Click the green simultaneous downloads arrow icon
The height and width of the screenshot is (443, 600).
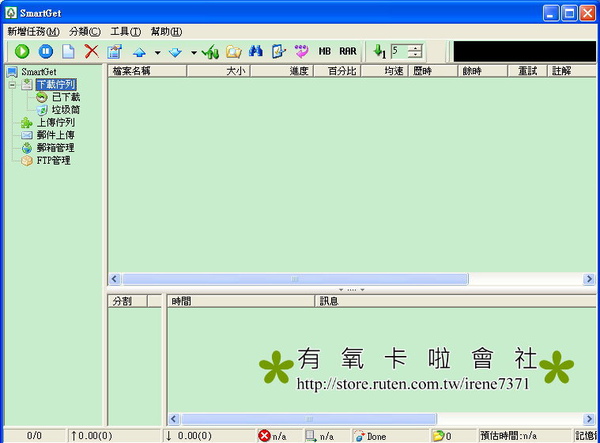coord(379,51)
